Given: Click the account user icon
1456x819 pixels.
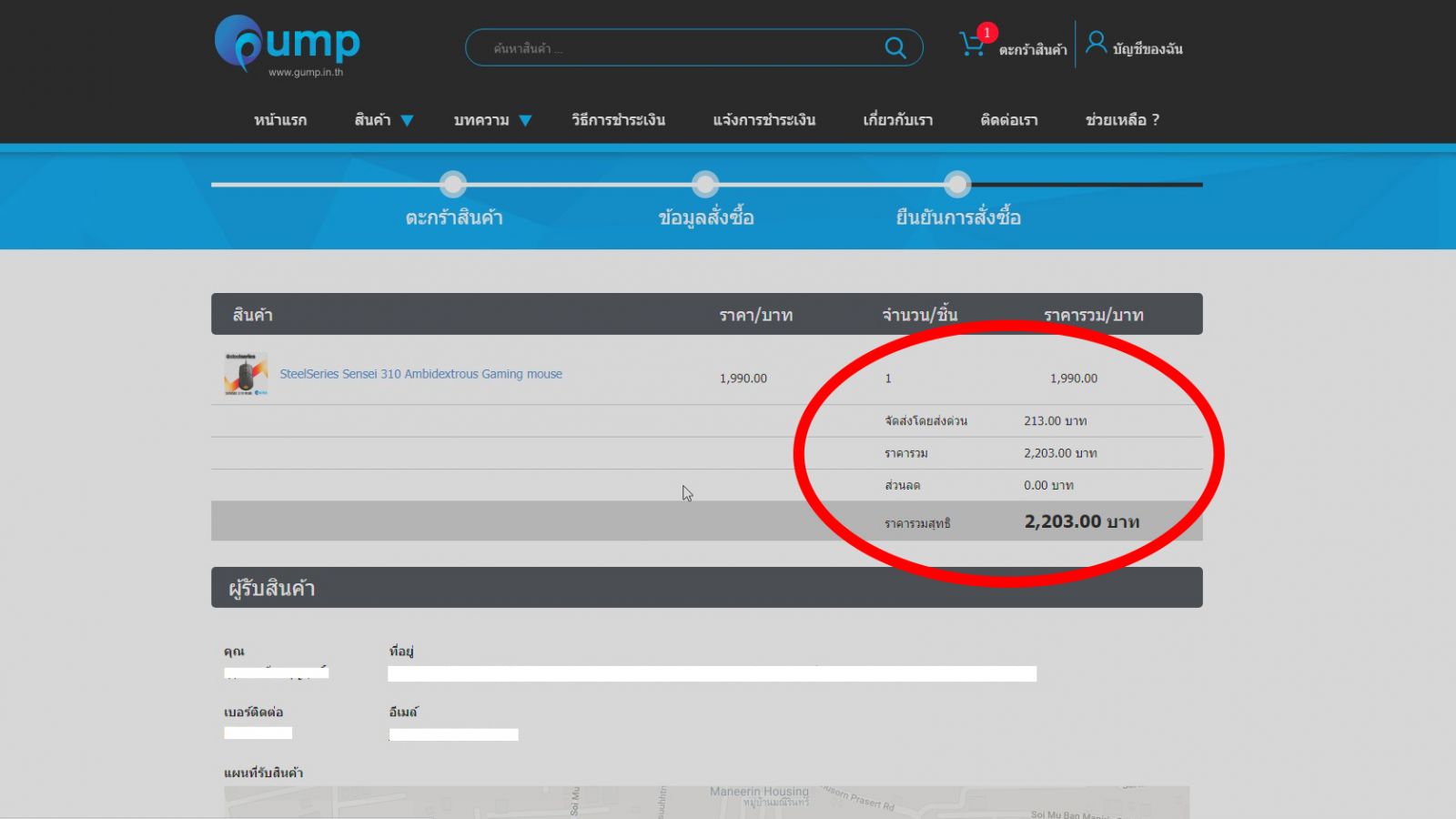Looking at the screenshot, I should click(1097, 43).
